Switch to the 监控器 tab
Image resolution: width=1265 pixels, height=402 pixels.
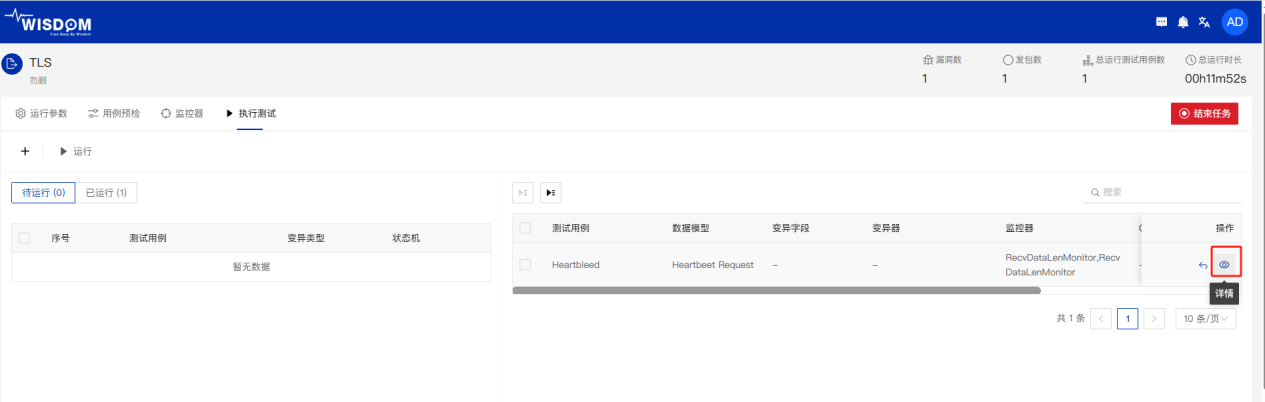pos(182,114)
